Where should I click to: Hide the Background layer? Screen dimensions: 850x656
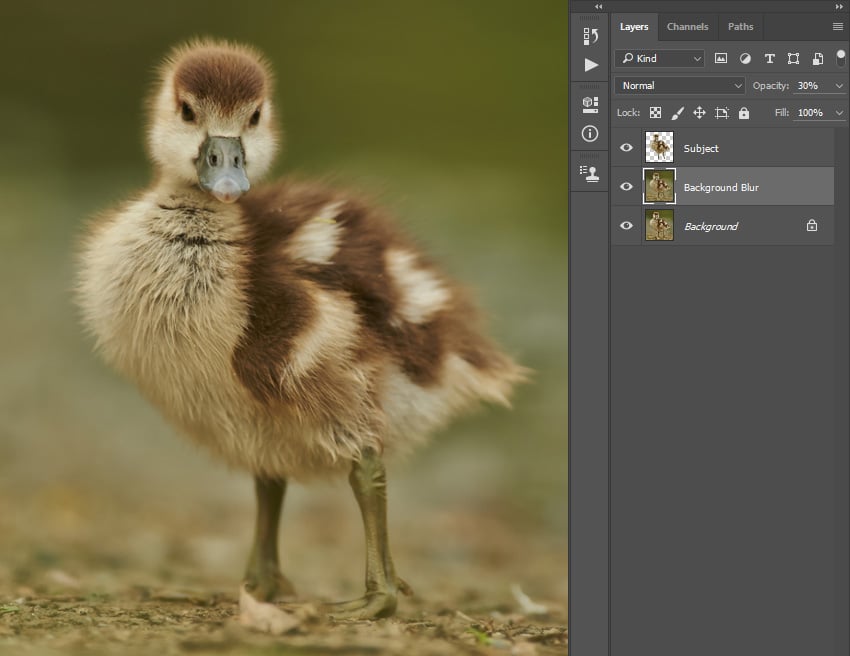coord(626,226)
